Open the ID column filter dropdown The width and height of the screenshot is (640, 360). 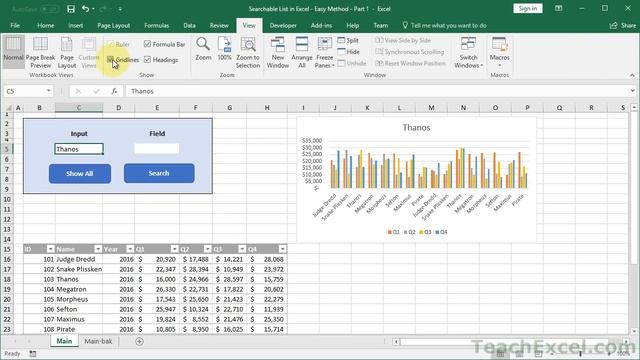coord(50,249)
